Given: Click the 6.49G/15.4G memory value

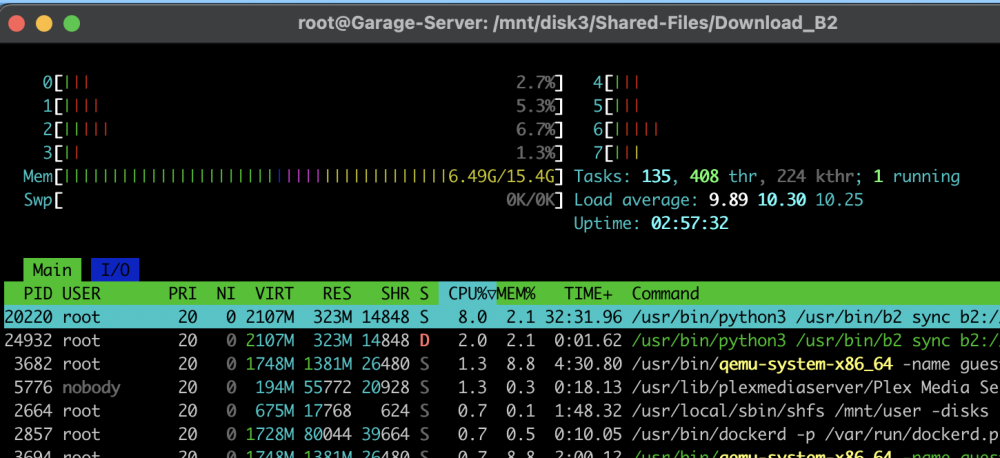Looking at the screenshot, I should 502,177.
